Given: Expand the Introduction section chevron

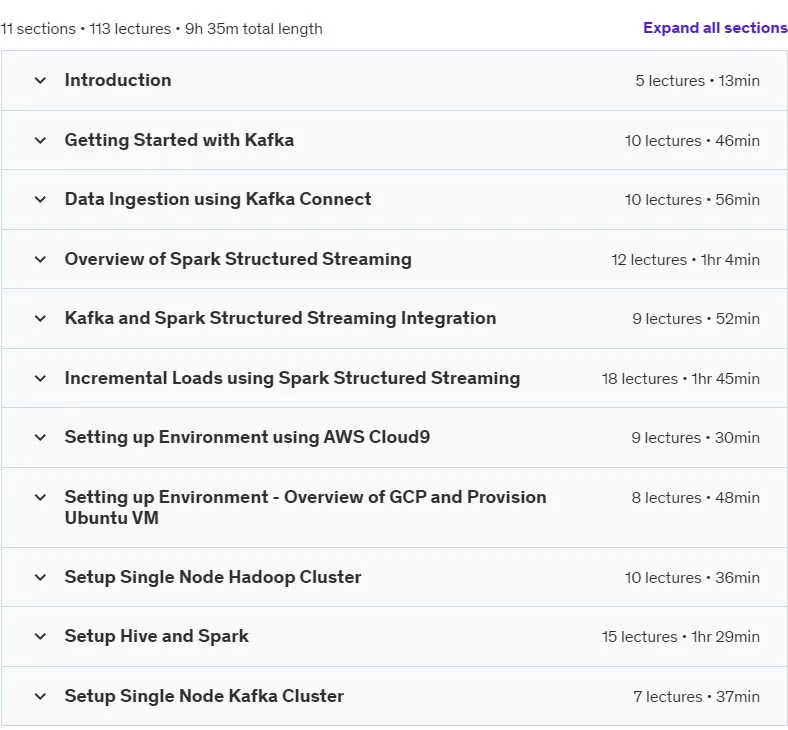Looking at the screenshot, I should click(40, 80).
